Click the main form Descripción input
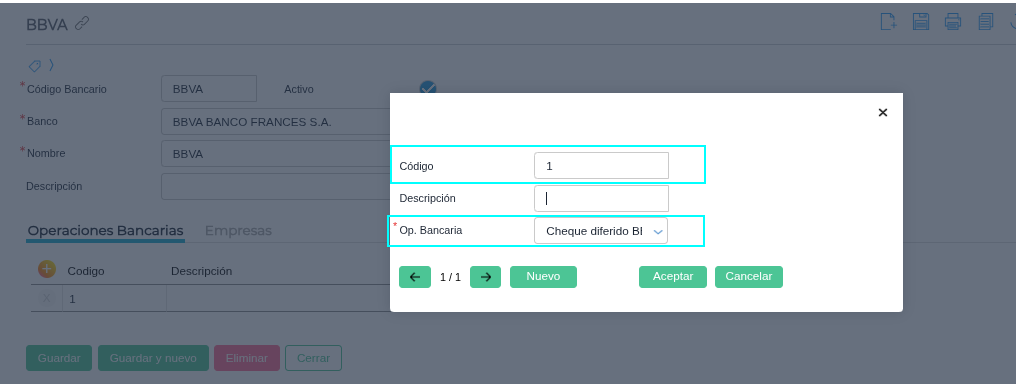Viewport: 1016px width, 384px height. click(x=276, y=186)
